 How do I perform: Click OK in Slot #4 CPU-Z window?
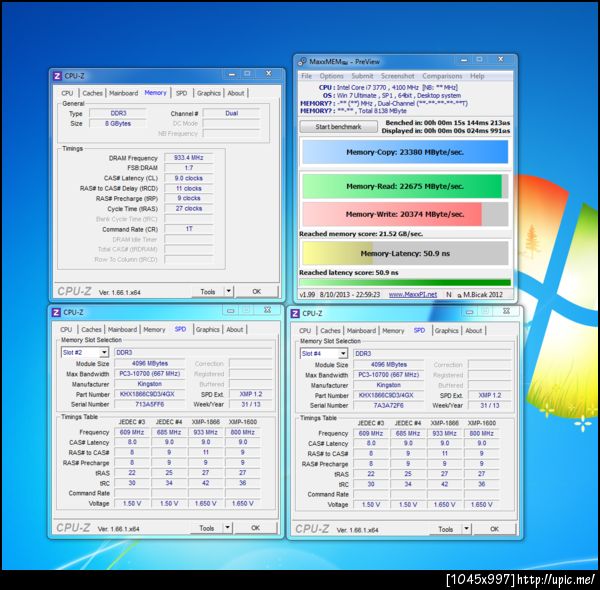point(494,529)
